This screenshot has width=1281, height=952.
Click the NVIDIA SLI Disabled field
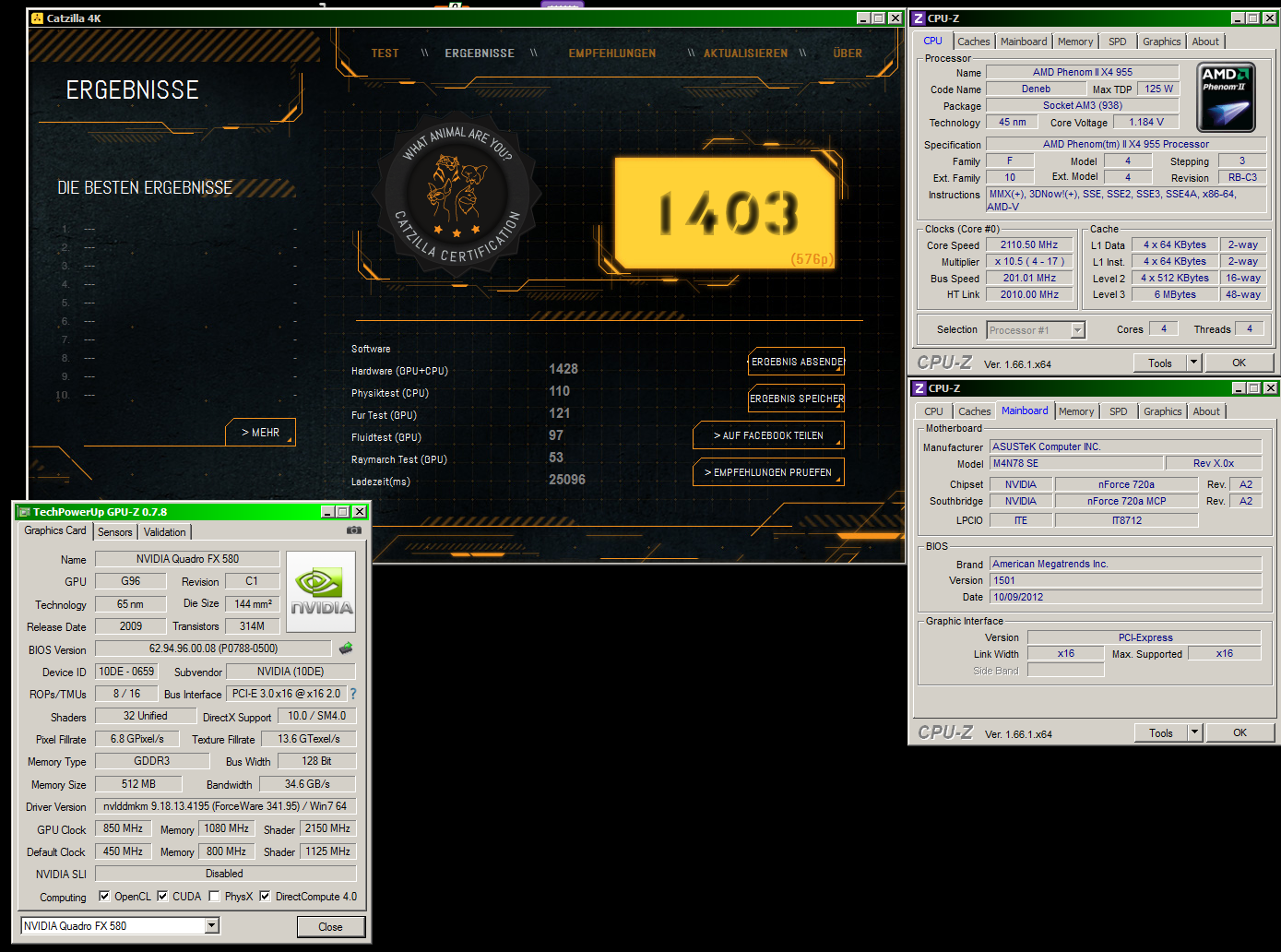[x=225, y=874]
